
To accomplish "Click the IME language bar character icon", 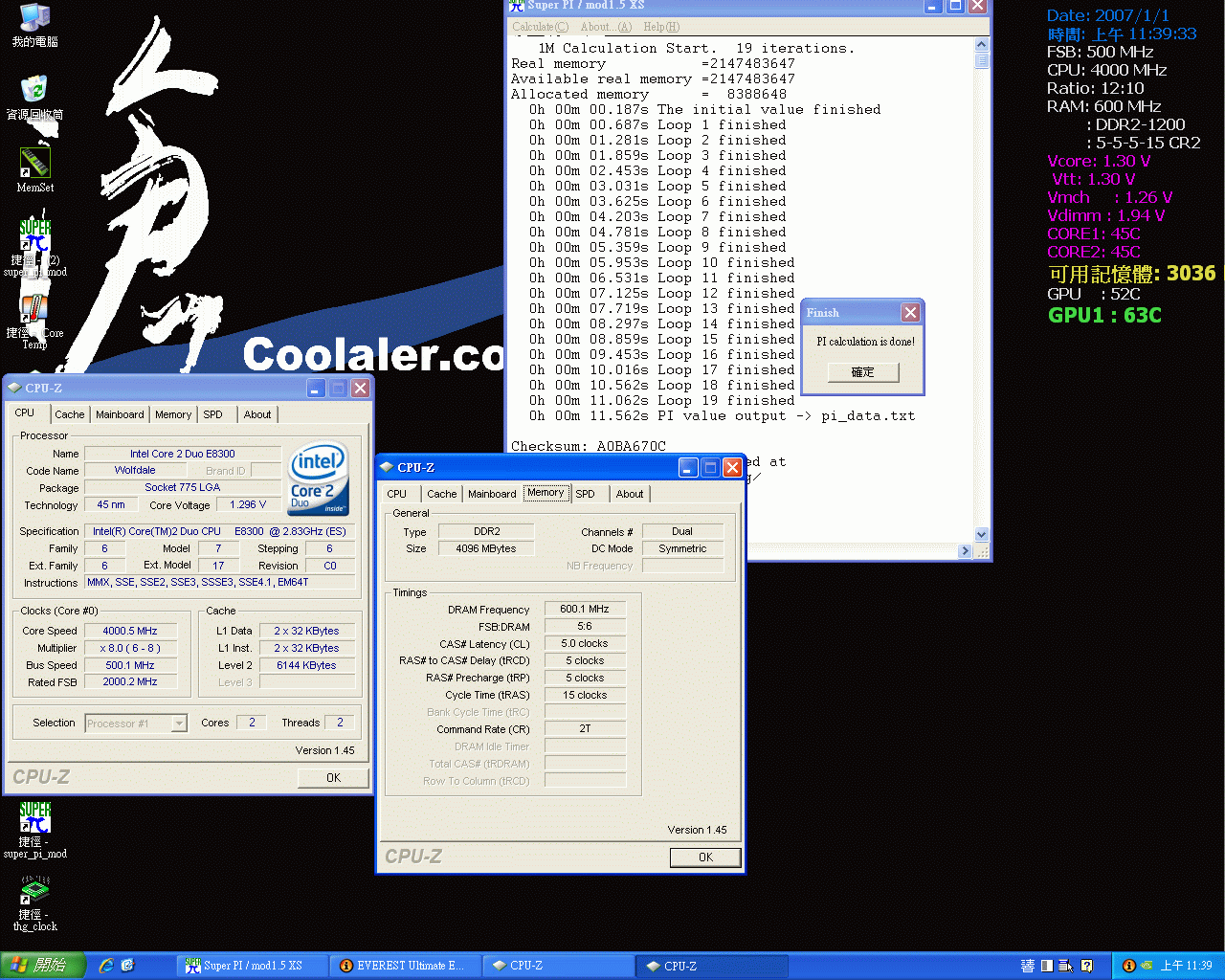I will point(1028,966).
